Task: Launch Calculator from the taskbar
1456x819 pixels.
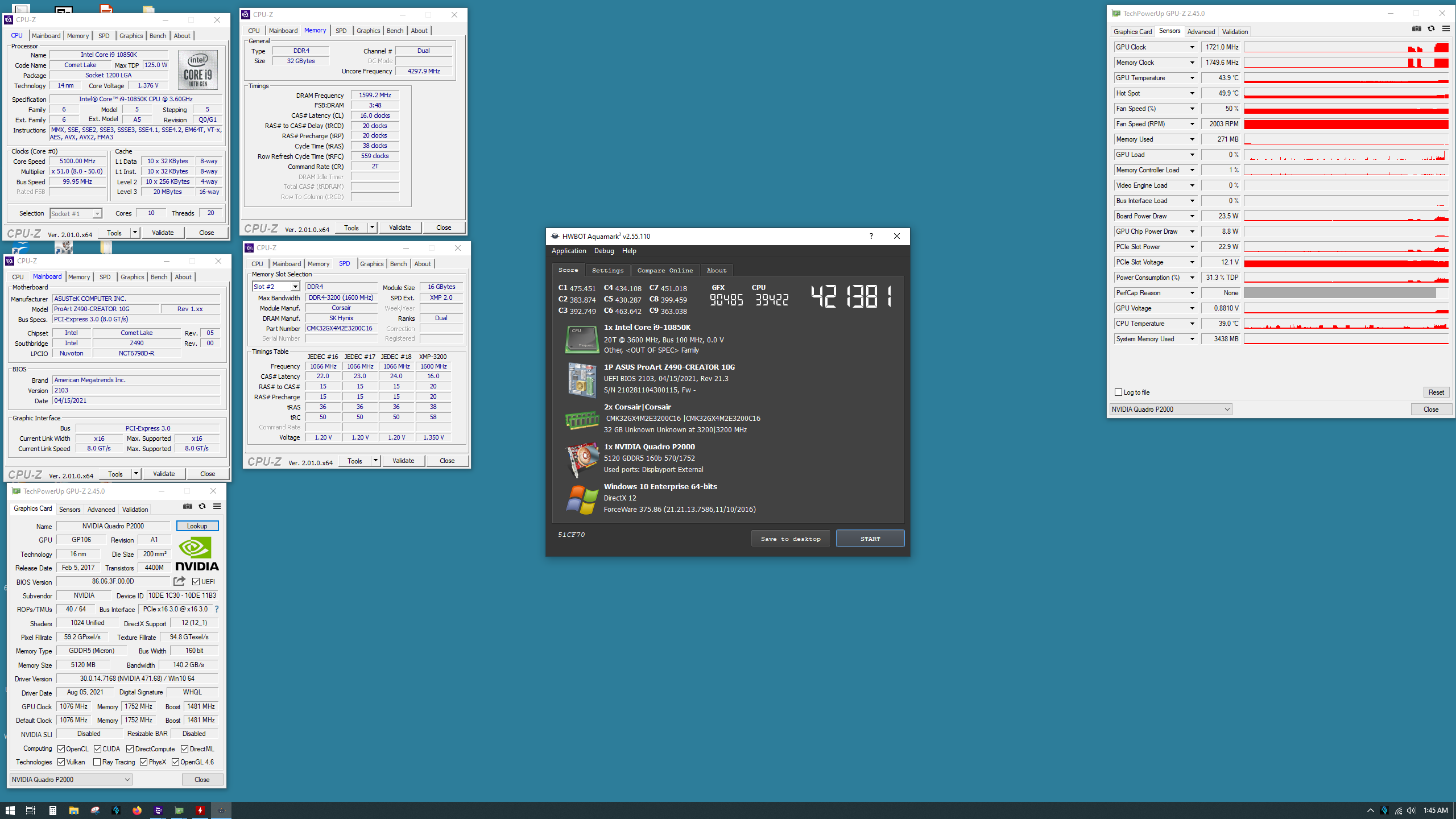Action: pos(52,810)
